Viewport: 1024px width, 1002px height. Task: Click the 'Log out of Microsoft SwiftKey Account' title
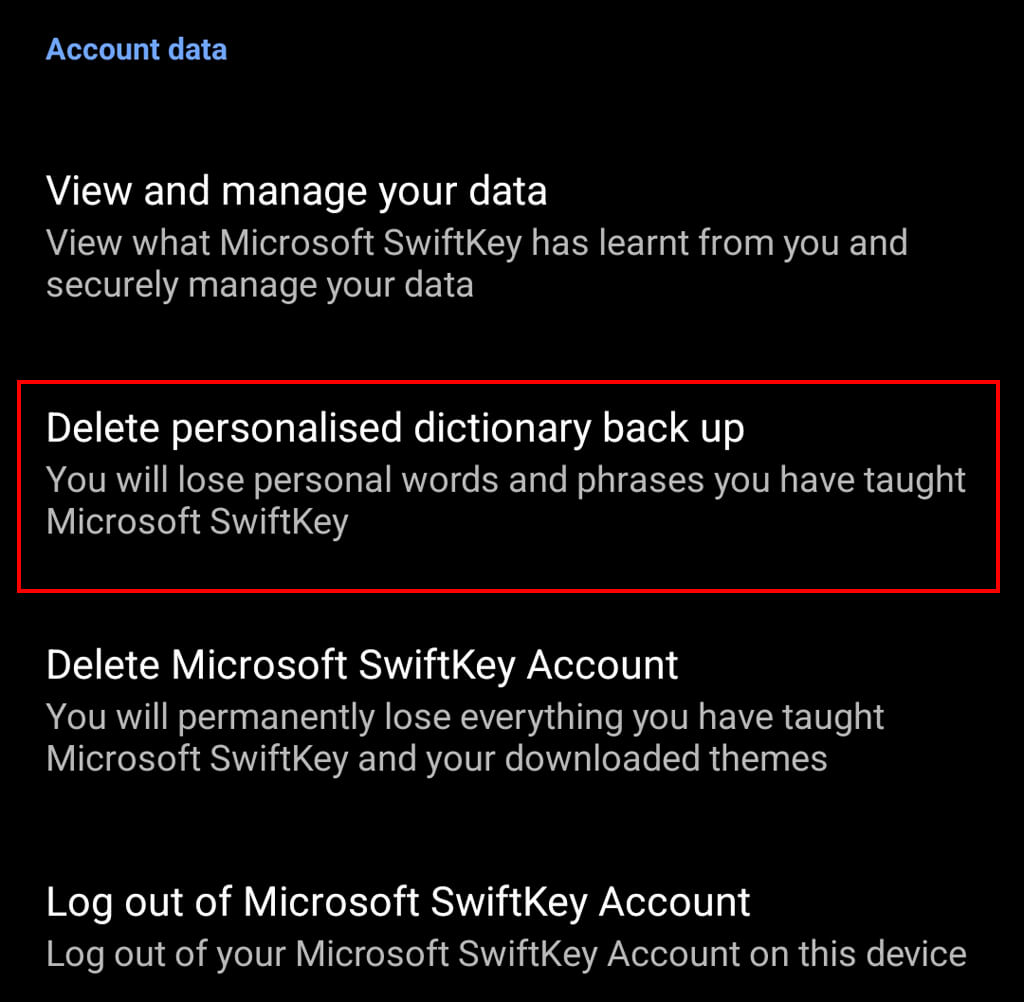(398, 902)
